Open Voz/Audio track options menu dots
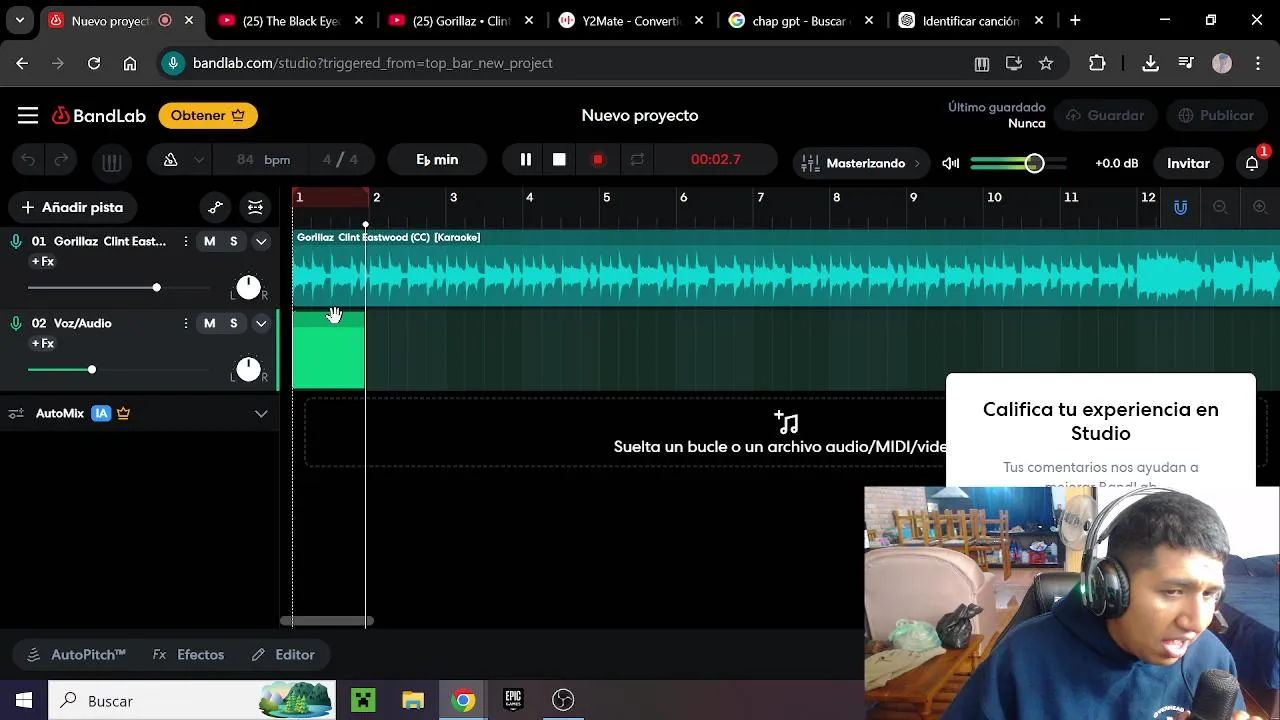This screenshot has width=1280, height=720. [x=186, y=323]
